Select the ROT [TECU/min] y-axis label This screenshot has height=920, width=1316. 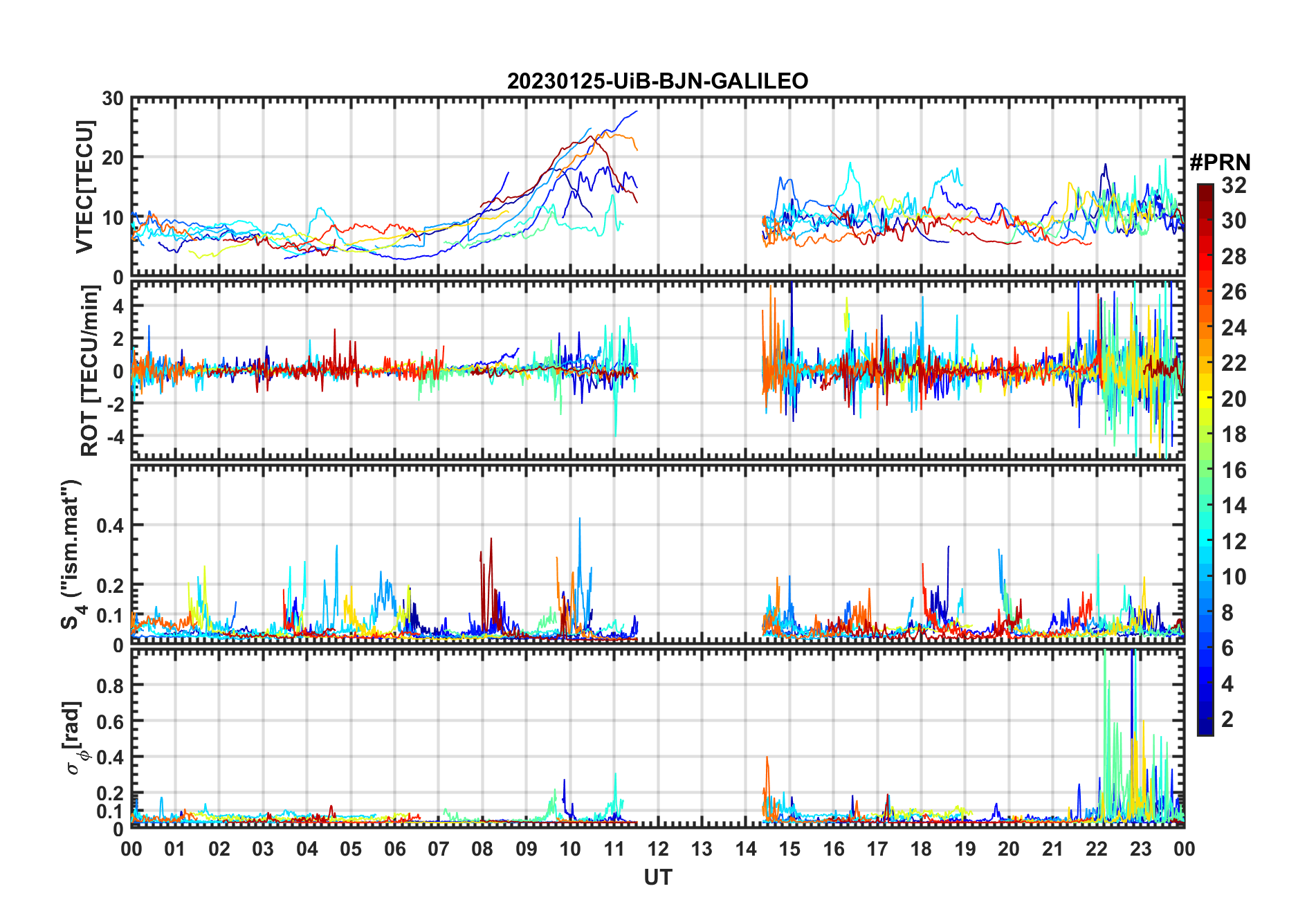point(90,371)
